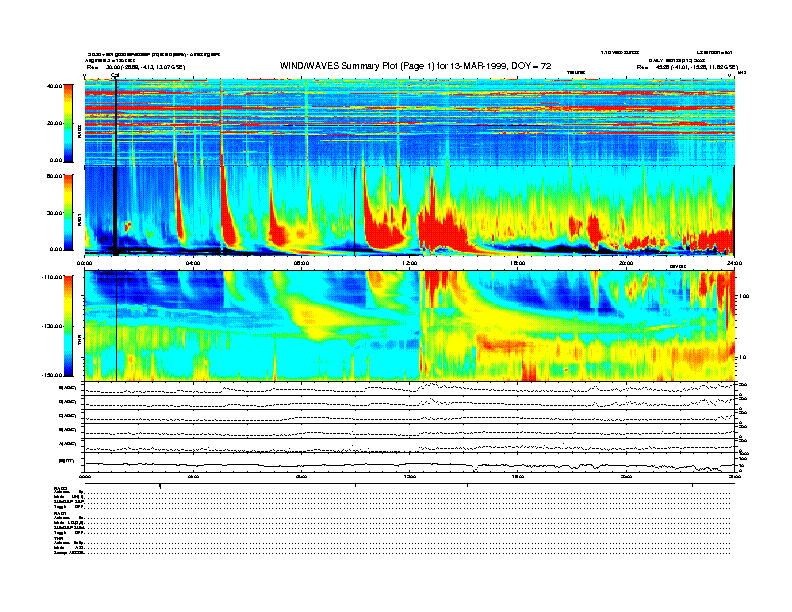Click the -130.00 label on TNR scale

pyautogui.click(x=52, y=326)
